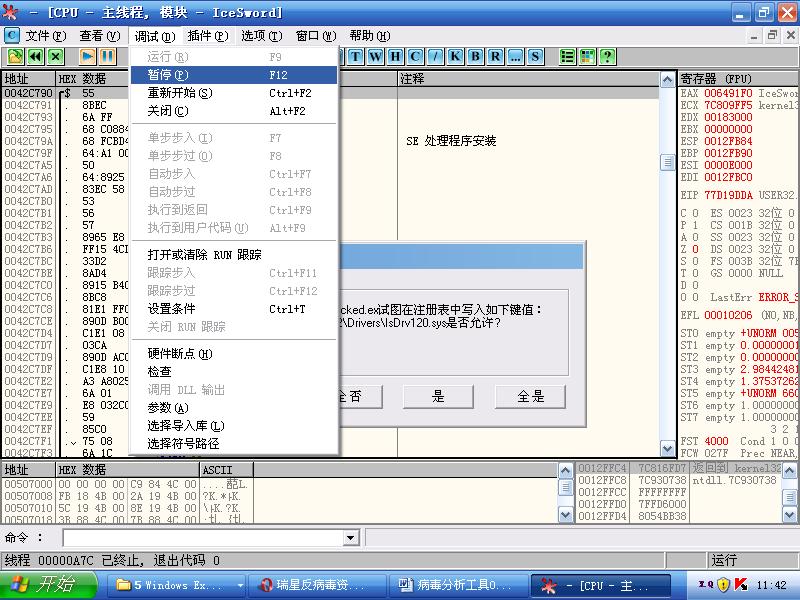The image size is (800, 600).
Task: Open the 查看(V) menu
Action: (99, 36)
